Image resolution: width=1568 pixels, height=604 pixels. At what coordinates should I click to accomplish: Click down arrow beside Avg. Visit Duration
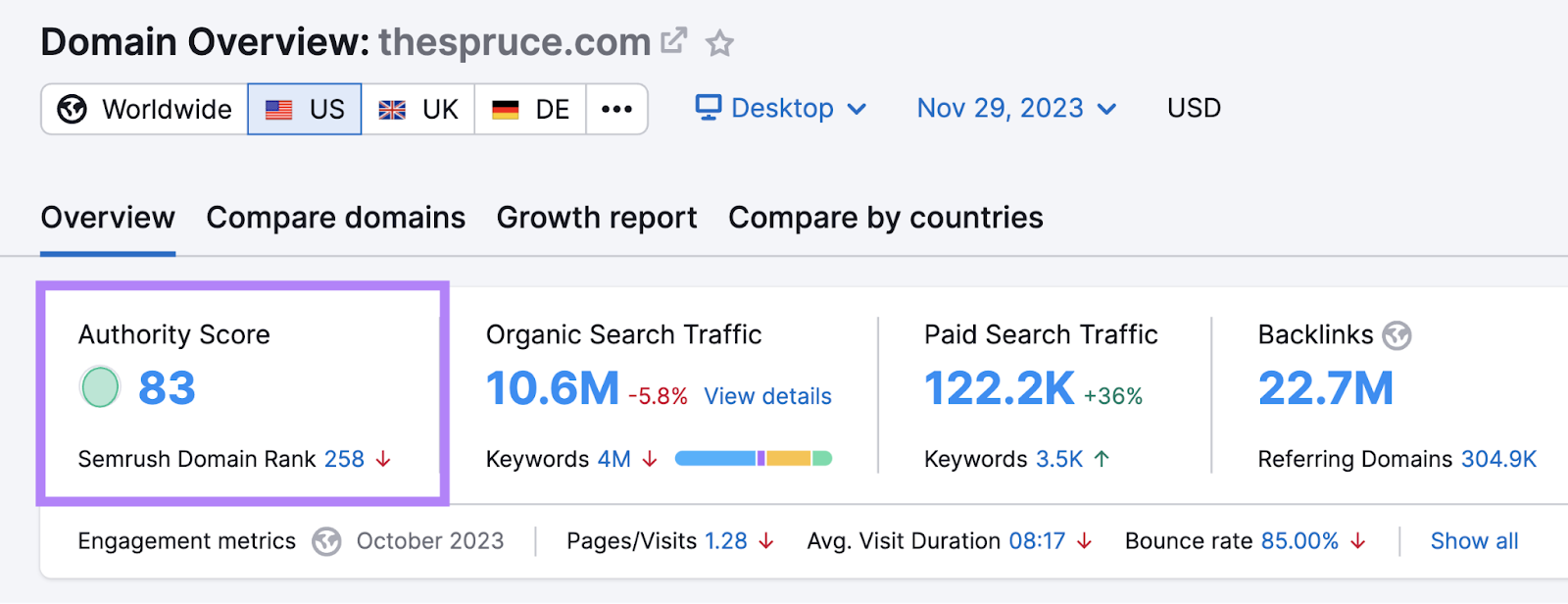pyautogui.click(x=1084, y=541)
